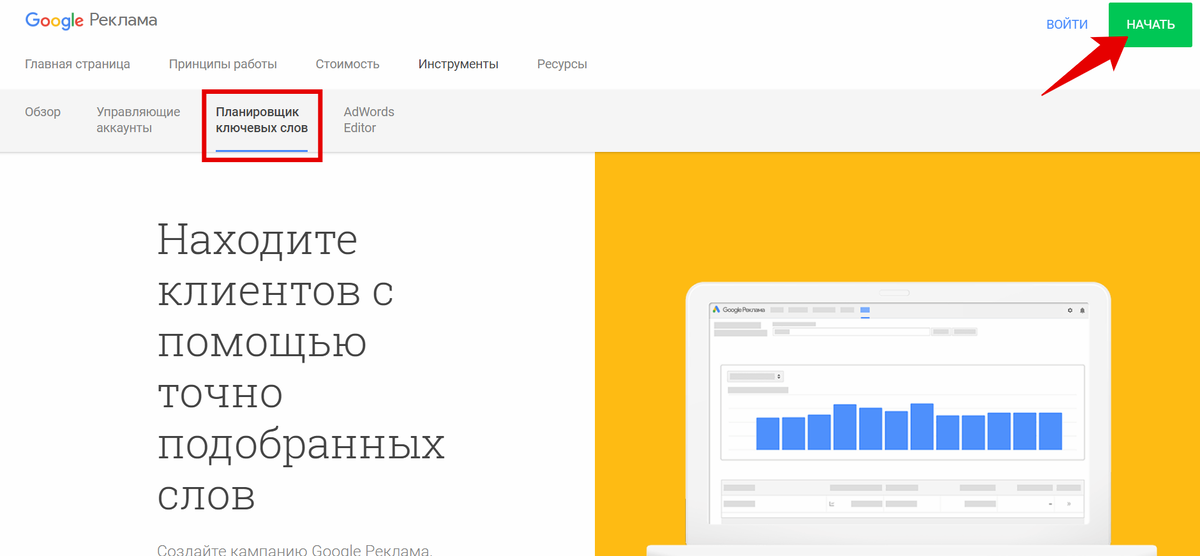Open the Принципы работы menu item

(223, 64)
